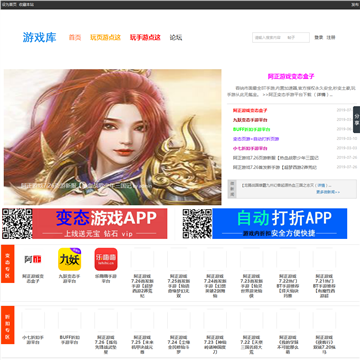Click the 变态游戏APP red banner
This screenshot has height=360, width=360.
[x=100, y=224]
